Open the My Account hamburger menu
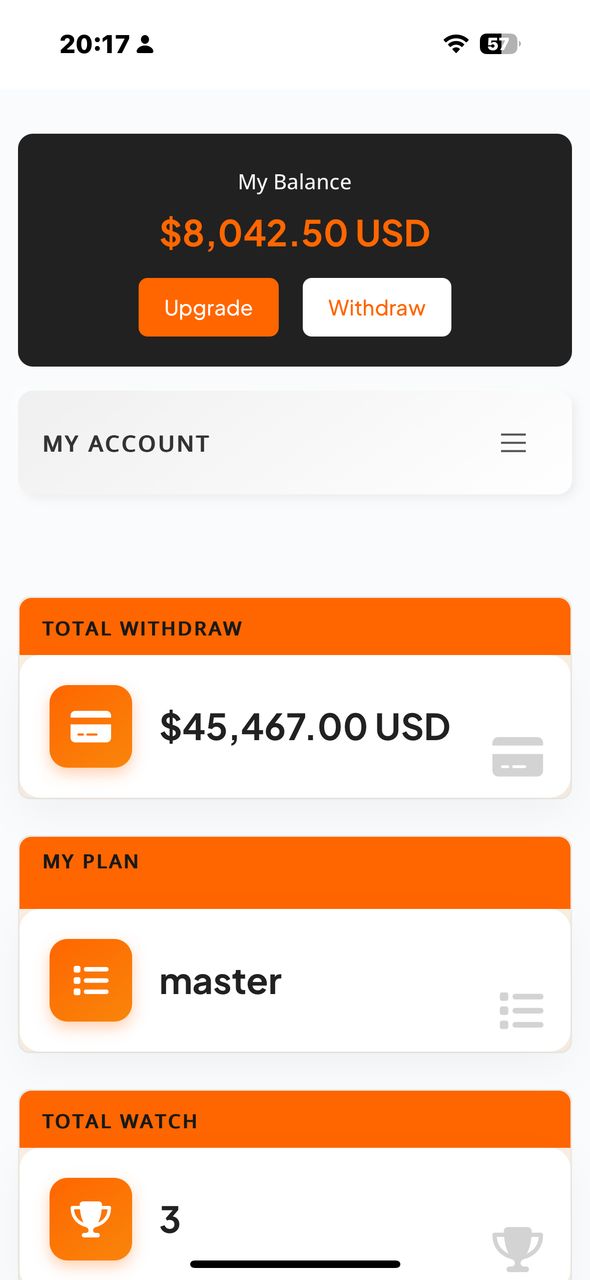This screenshot has width=590, height=1280. (513, 443)
